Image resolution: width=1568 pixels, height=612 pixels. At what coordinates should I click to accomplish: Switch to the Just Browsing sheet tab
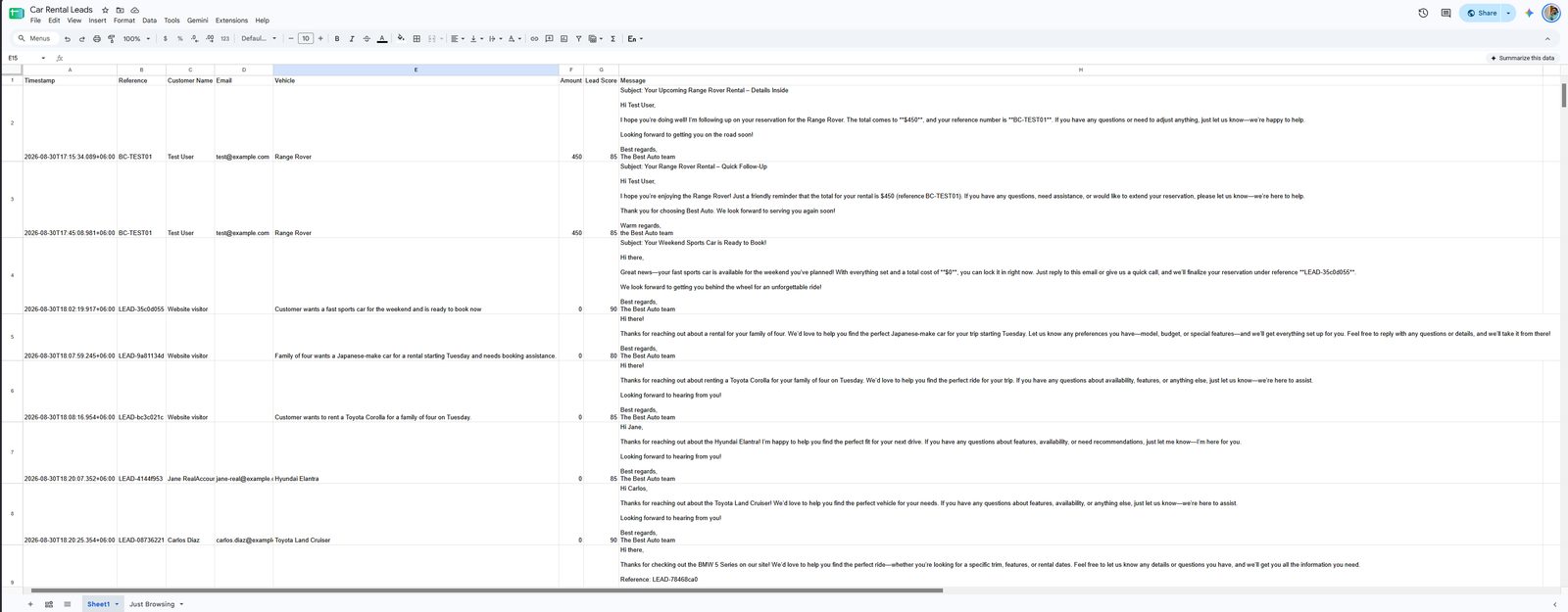pyautogui.click(x=152, y=604)
